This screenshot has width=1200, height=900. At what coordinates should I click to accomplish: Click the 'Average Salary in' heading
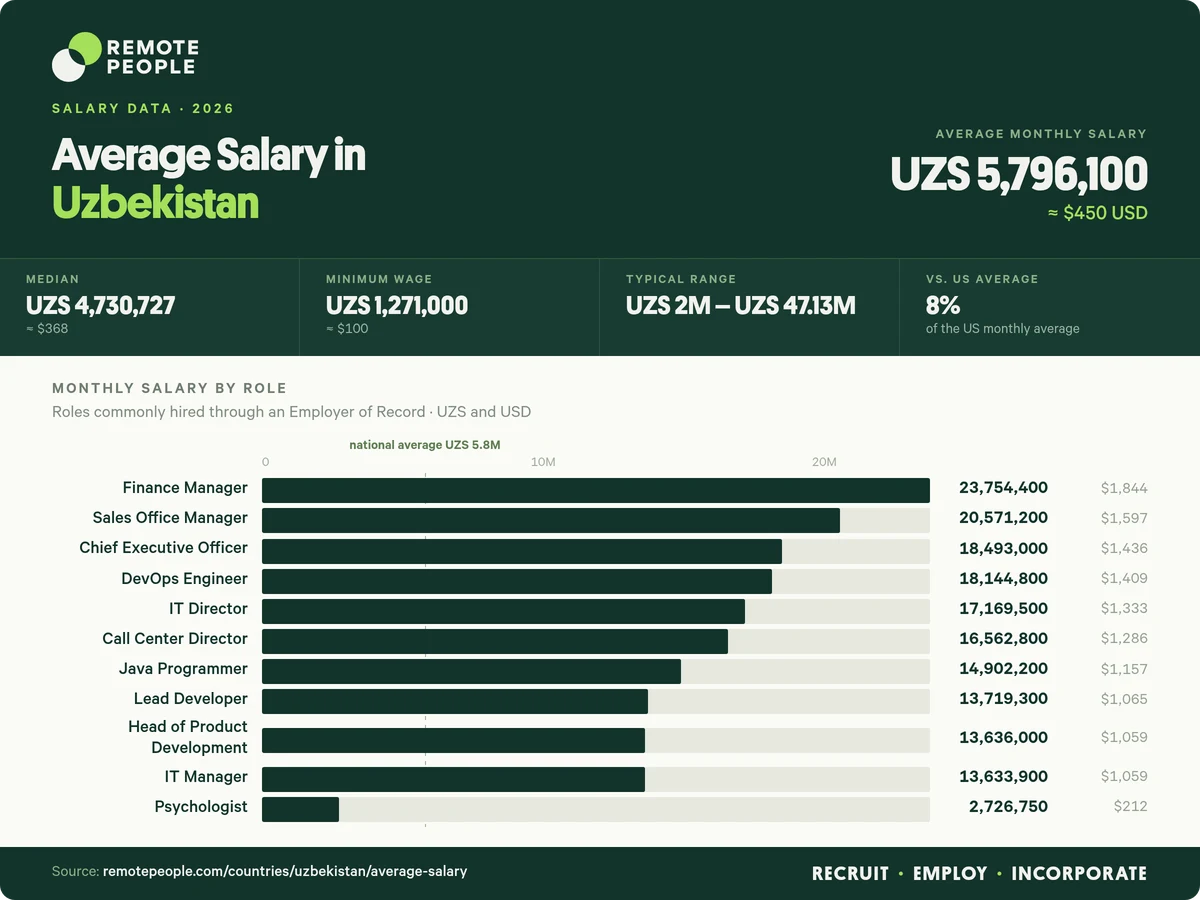(209, 156)
